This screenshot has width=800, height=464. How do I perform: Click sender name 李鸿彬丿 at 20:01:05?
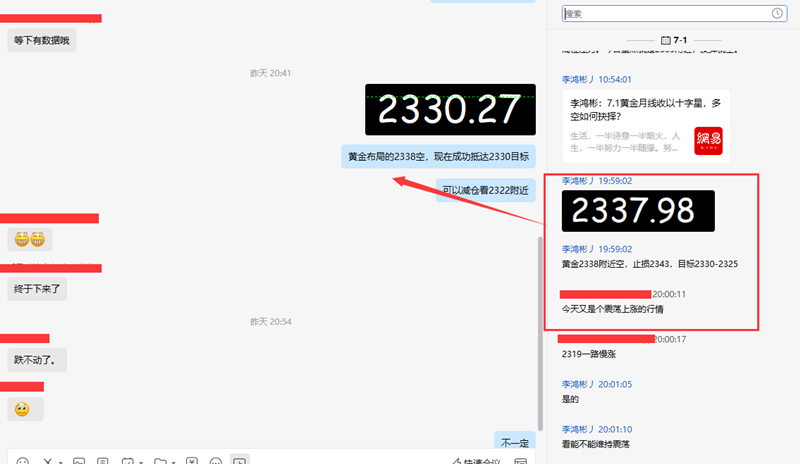click(578, 384)
